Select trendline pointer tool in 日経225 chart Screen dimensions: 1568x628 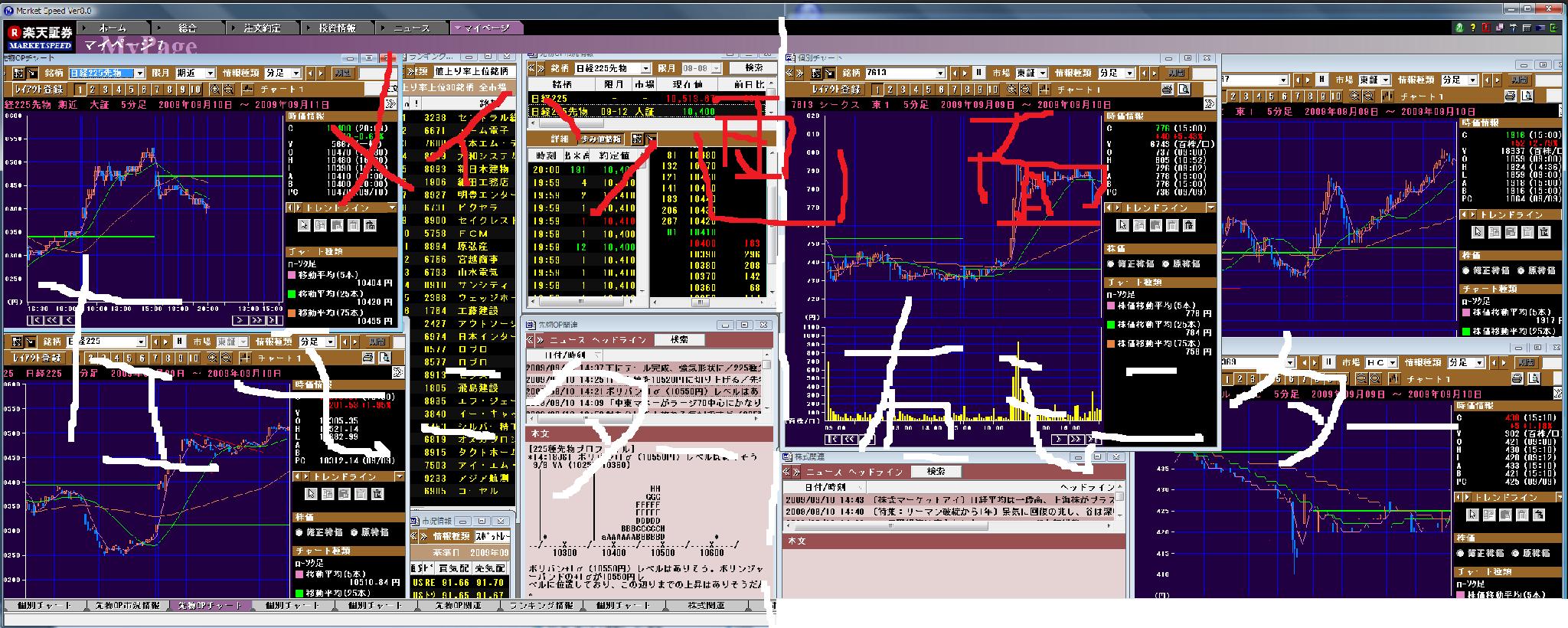311,494
